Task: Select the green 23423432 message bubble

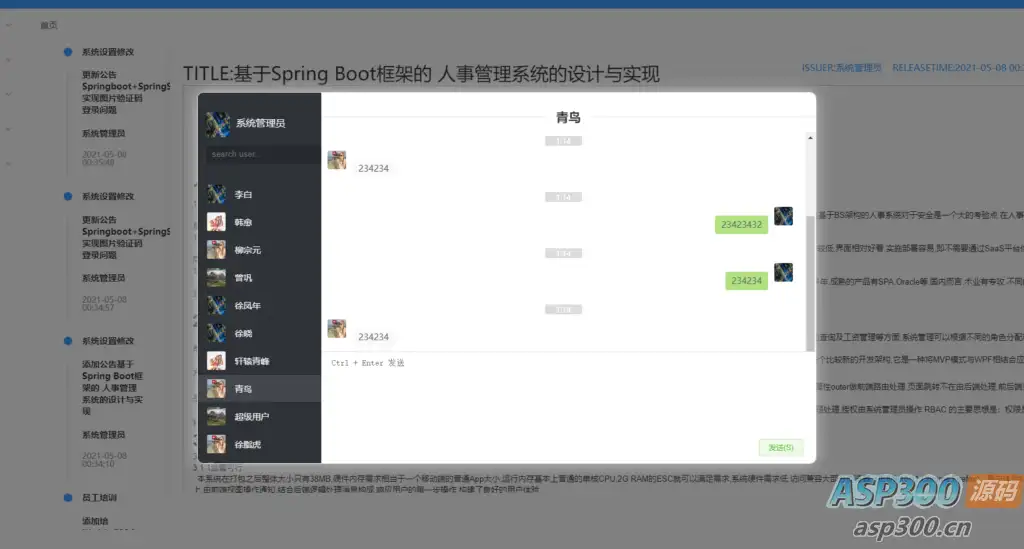Action: click(741, 225)
